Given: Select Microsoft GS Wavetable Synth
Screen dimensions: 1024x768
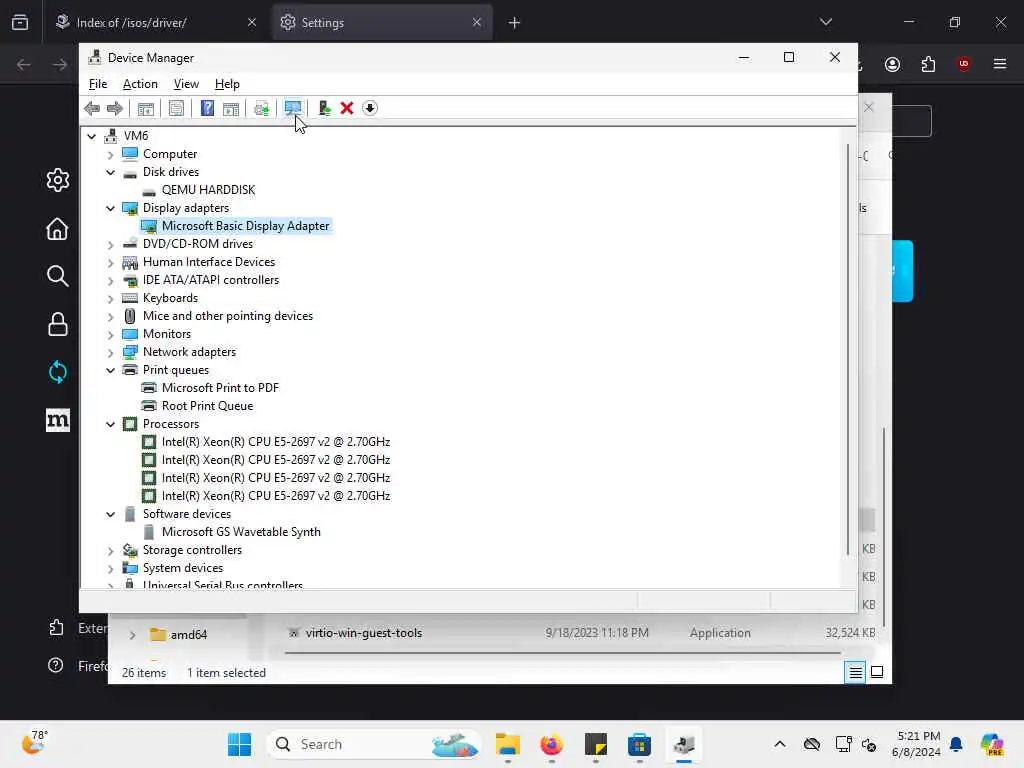Looking at the screenshot, I should tap(241, 532).
